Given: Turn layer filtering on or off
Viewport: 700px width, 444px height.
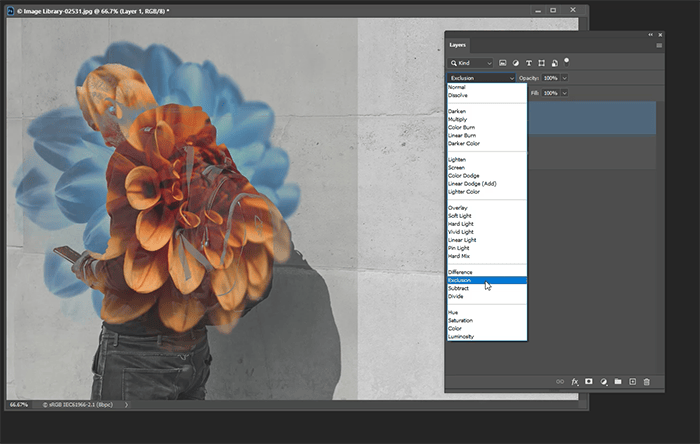Looking at the screenshot, I should (x=567, y=61).
